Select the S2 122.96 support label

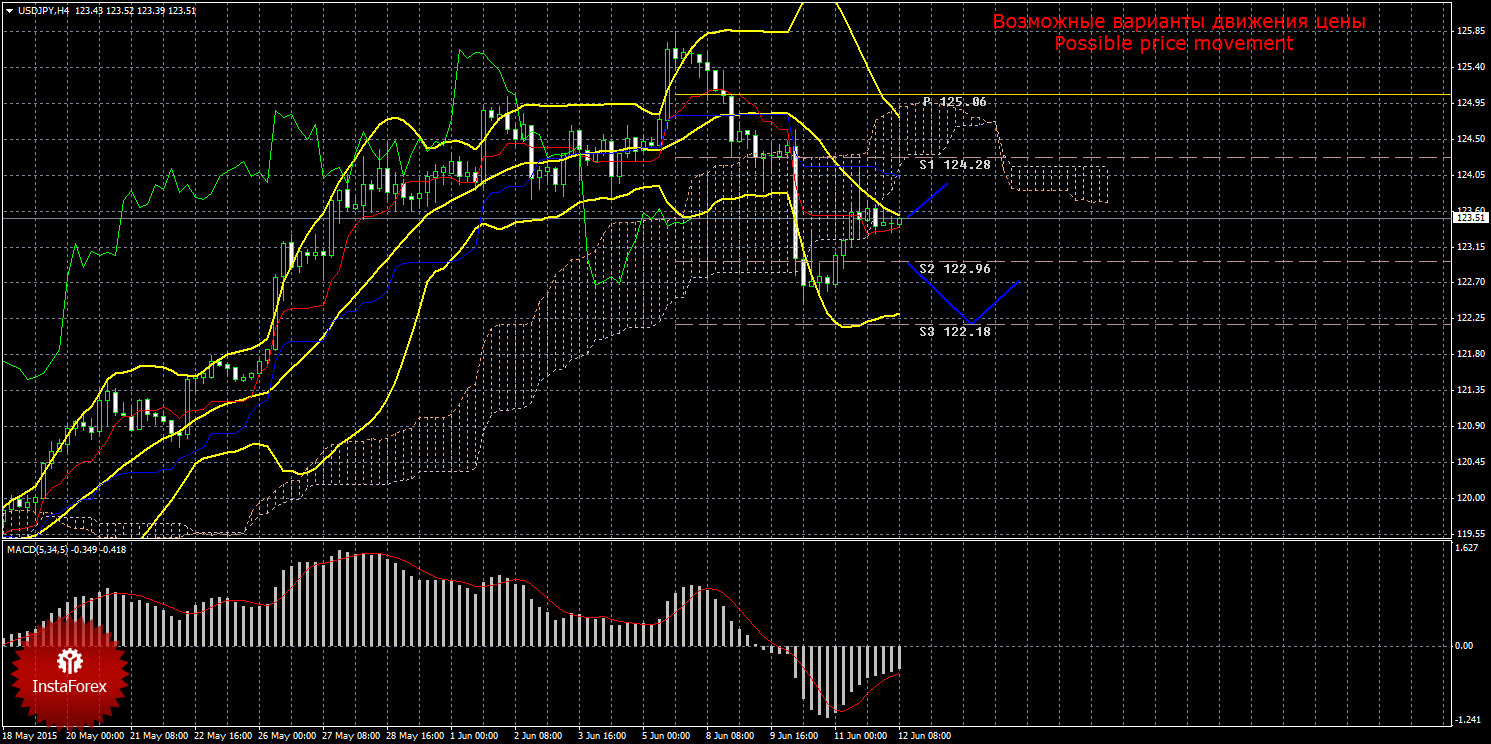[954, 269]
